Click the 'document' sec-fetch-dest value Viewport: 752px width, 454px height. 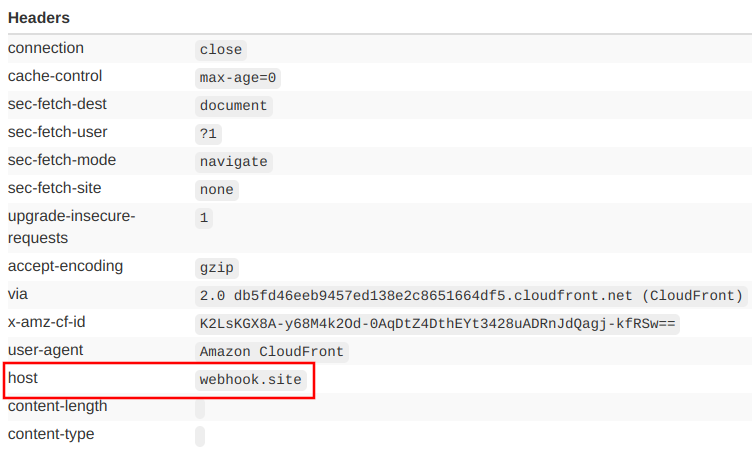click(x=233, y=106)
